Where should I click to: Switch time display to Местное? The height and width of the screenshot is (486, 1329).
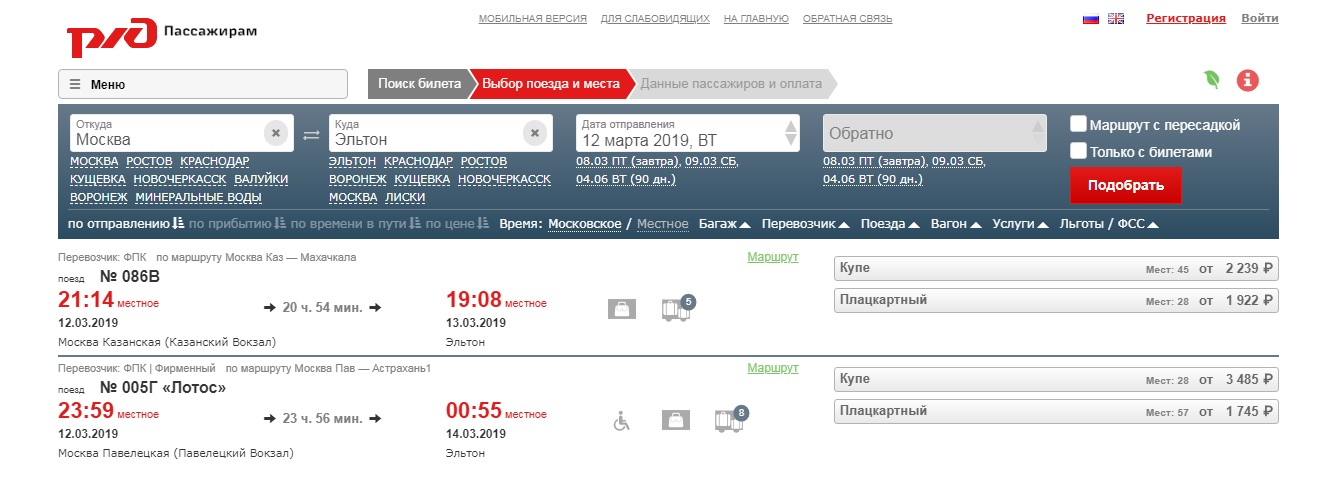click(x=662, y=224)
